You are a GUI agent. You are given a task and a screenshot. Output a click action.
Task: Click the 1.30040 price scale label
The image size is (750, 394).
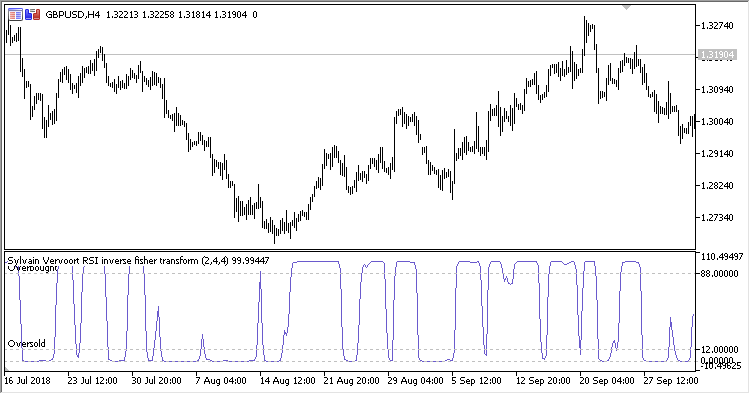[x=717, y=121]
